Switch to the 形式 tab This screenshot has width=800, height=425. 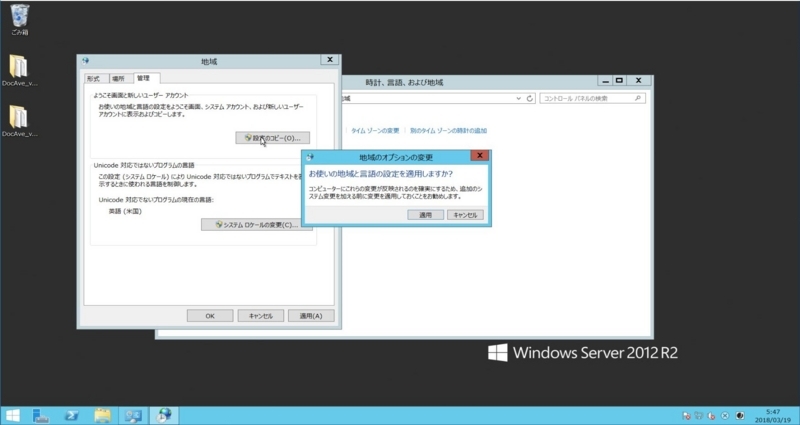coord(93,79)
